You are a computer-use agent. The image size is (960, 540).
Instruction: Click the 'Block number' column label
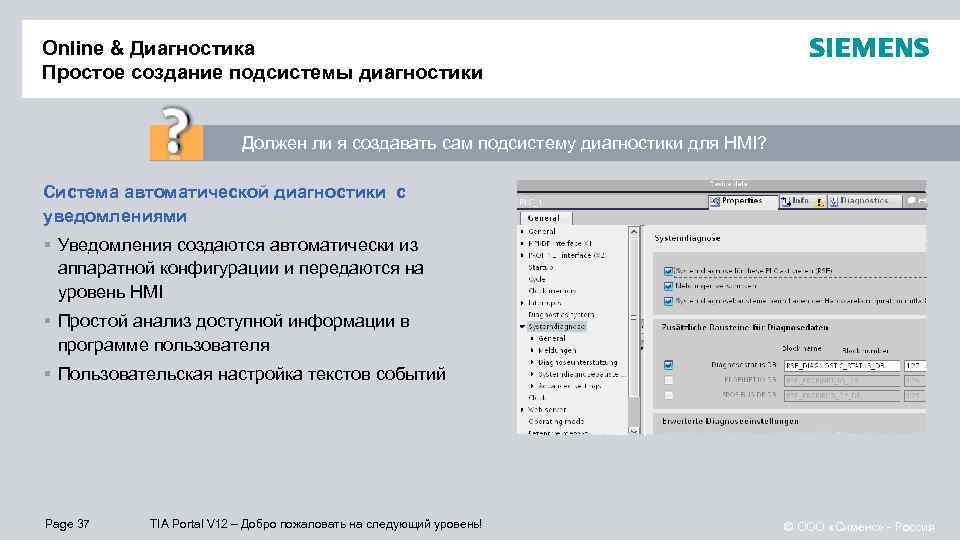click(x=865, y=350)
